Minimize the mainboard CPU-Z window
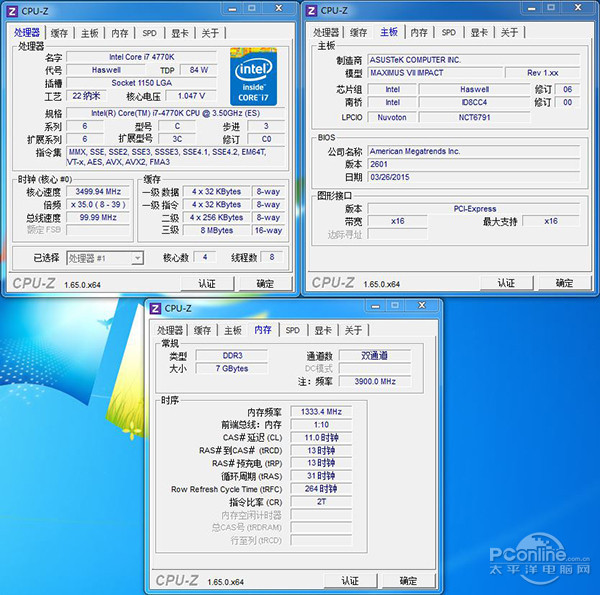 click(532, 8)
